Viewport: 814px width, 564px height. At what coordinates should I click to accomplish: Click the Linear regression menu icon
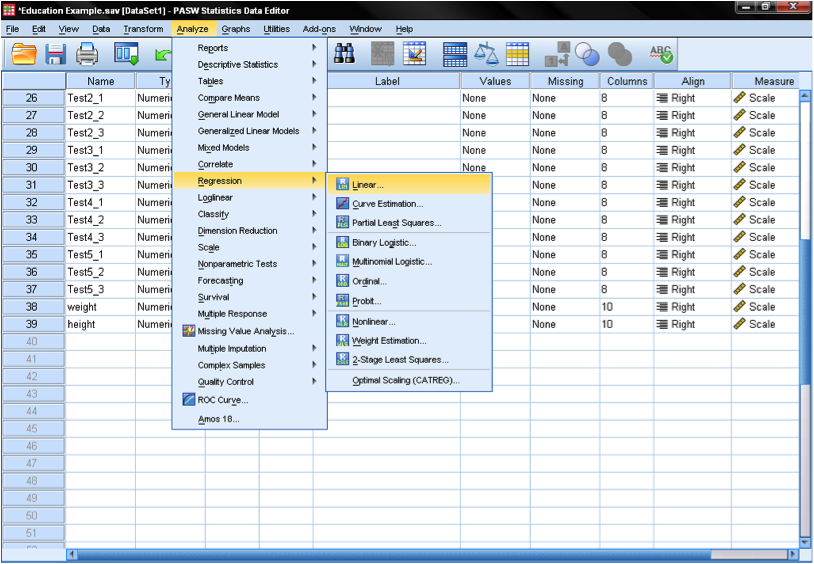tap(342, 185)
